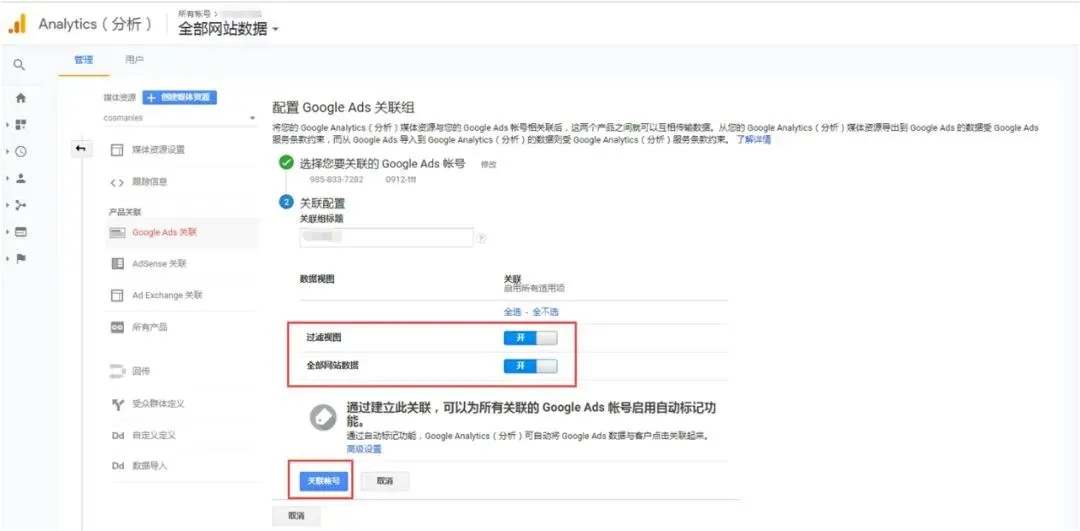The height and width of the screenshot is (531, 1080).
Task: Open the 全部网站数据 account selector dropdown
Action: (x=228, y=30)
